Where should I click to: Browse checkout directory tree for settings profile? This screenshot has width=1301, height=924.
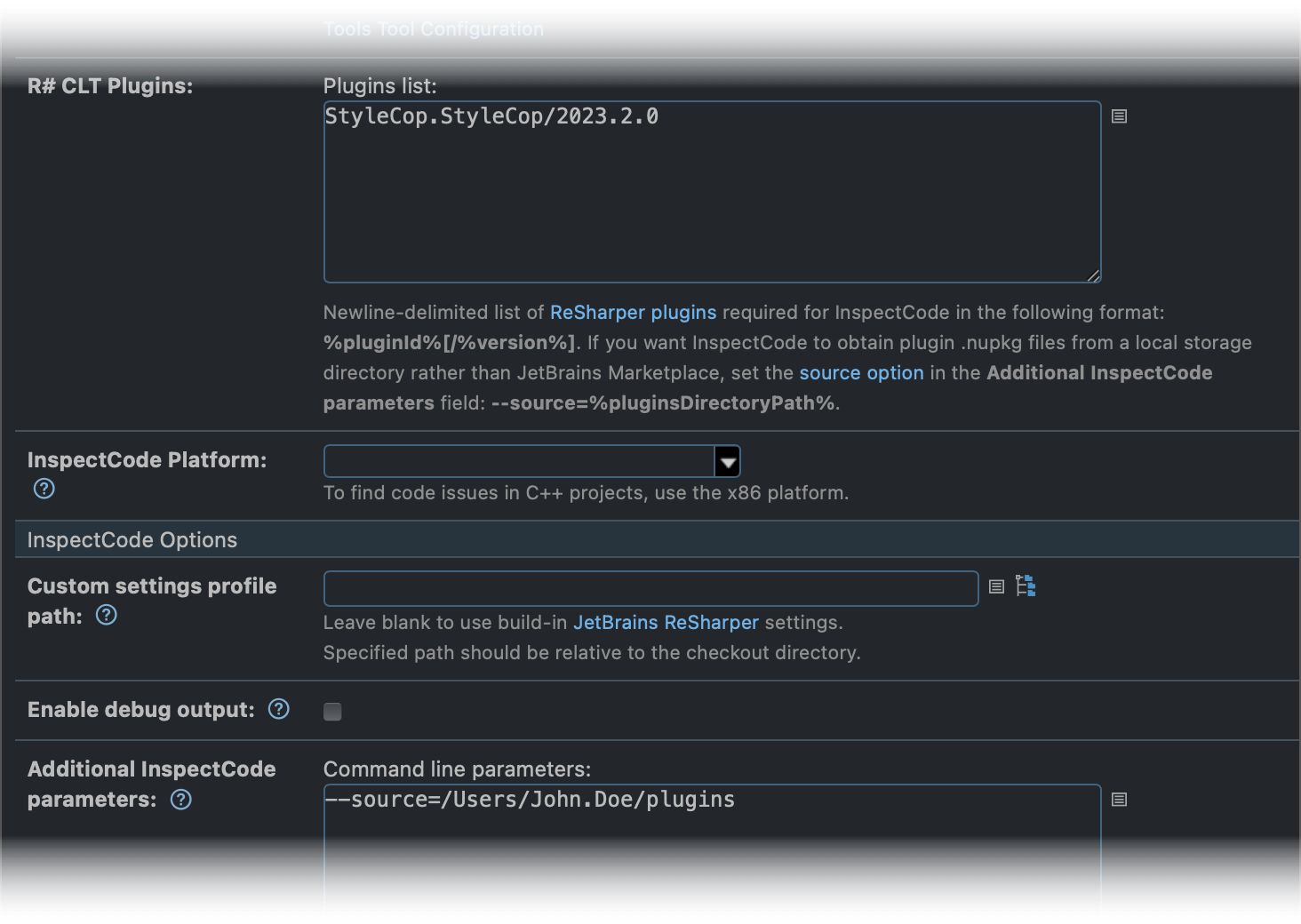pyautogui.click(x=1026, y=586)
